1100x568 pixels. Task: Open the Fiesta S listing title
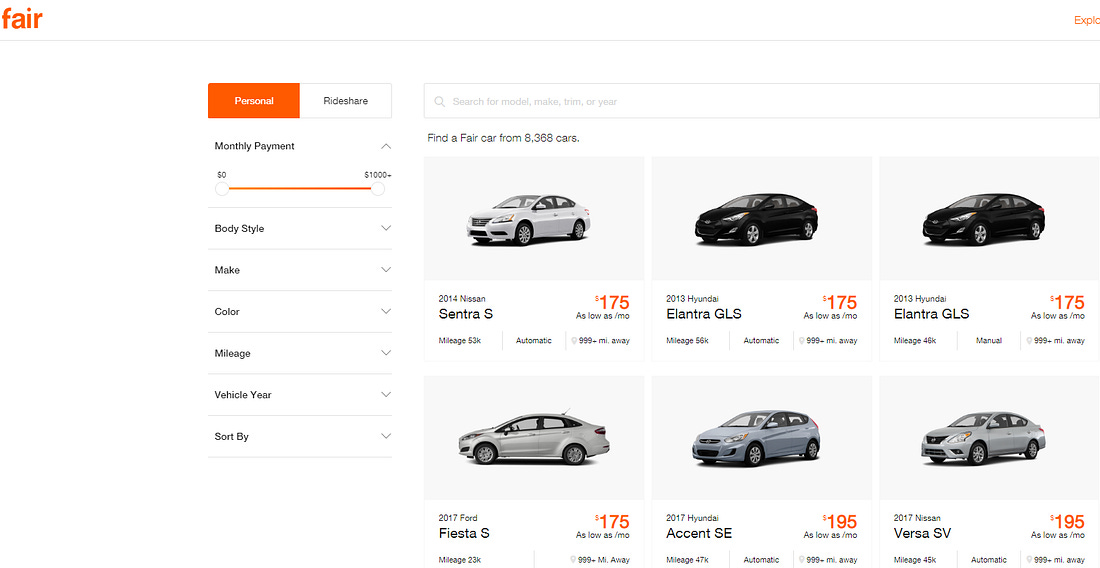coord(464,534)
